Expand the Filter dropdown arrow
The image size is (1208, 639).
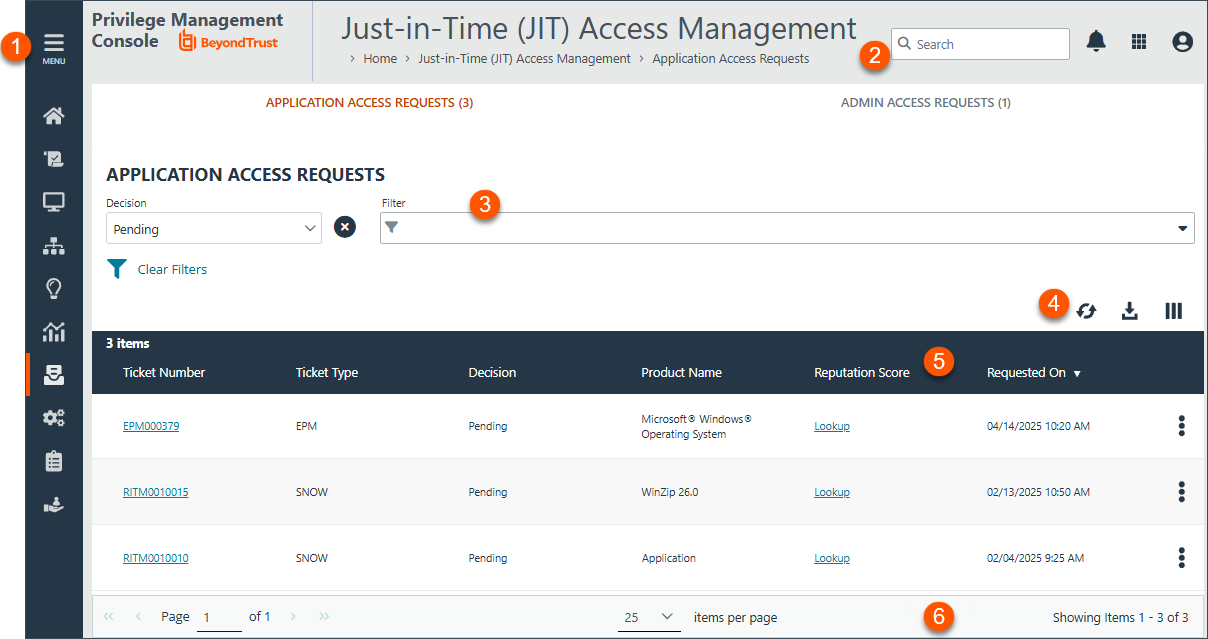coord(1183,228)
